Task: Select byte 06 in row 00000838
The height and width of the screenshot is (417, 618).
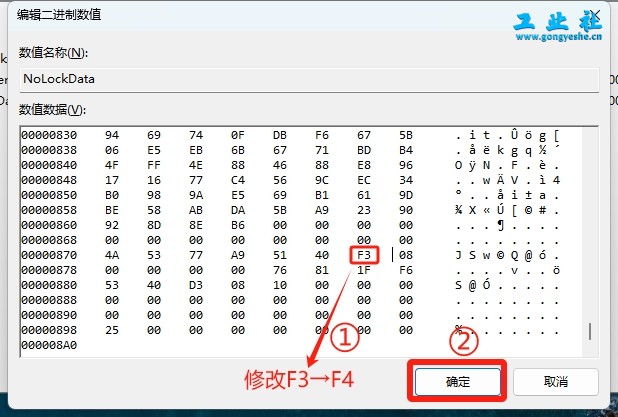Action: coord(112,150)
